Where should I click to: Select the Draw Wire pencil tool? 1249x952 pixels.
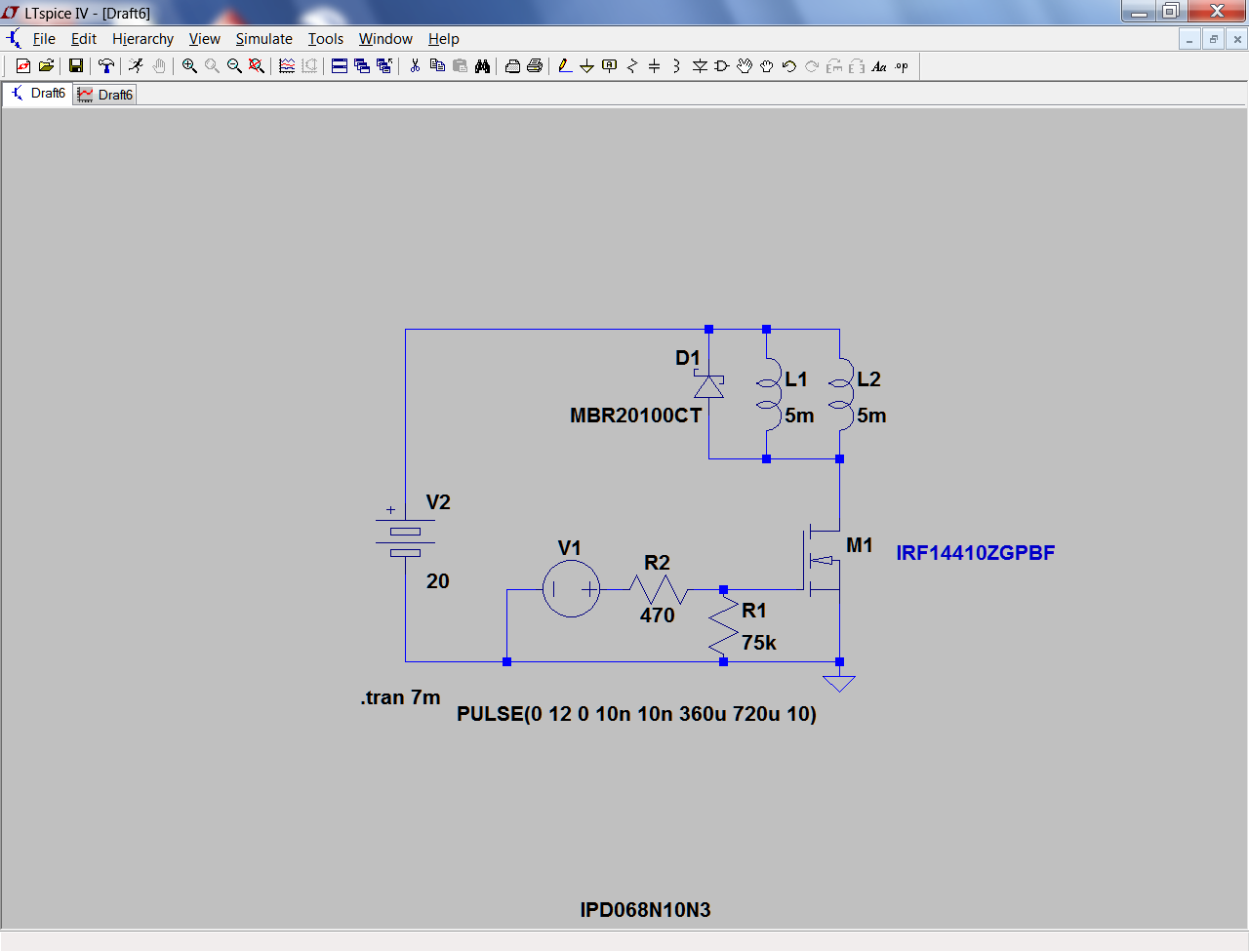point(565,66)
